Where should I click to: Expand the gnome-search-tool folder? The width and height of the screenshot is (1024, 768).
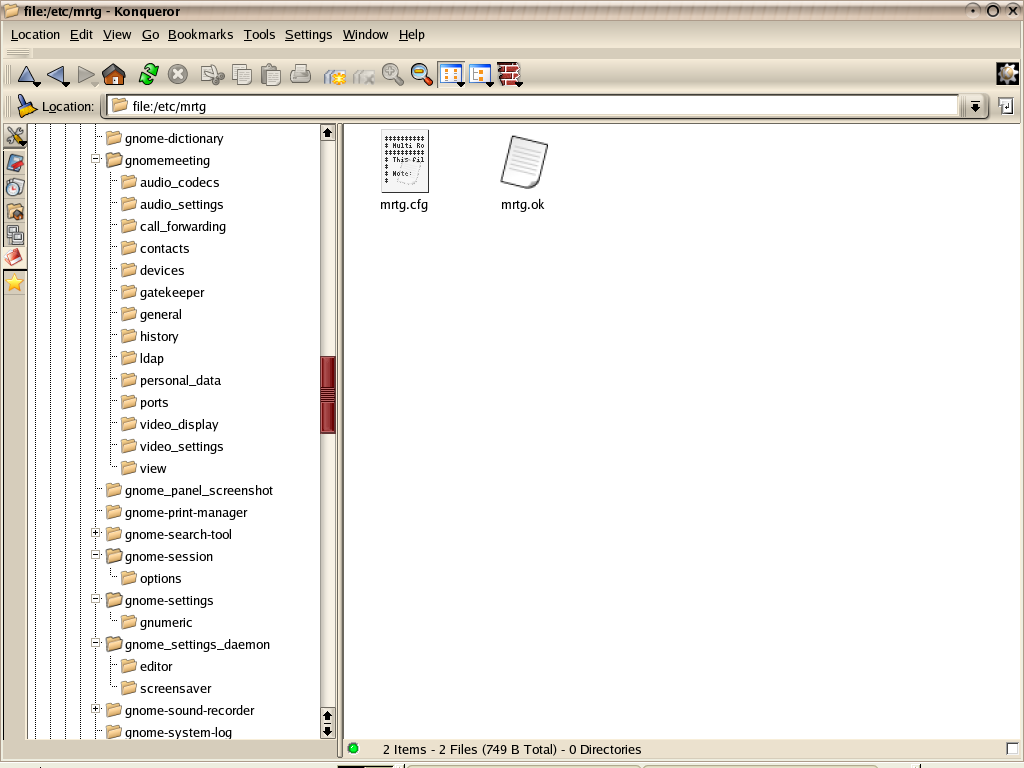coord(96,533)
